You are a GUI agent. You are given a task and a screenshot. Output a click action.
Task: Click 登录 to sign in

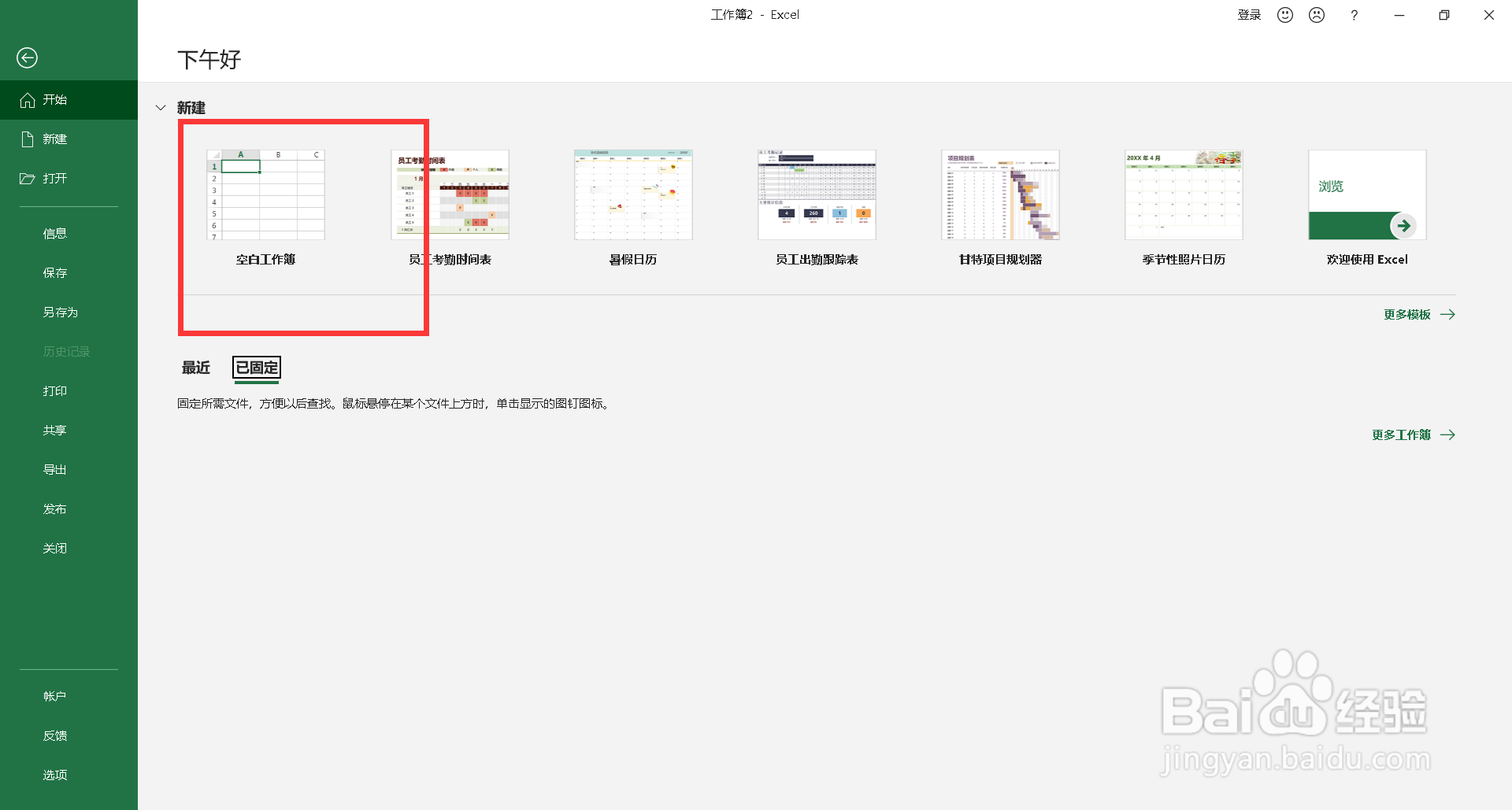(x=1249, y=15)
